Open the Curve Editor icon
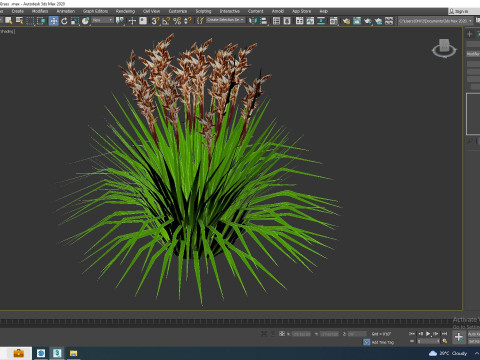 (310, 21)
